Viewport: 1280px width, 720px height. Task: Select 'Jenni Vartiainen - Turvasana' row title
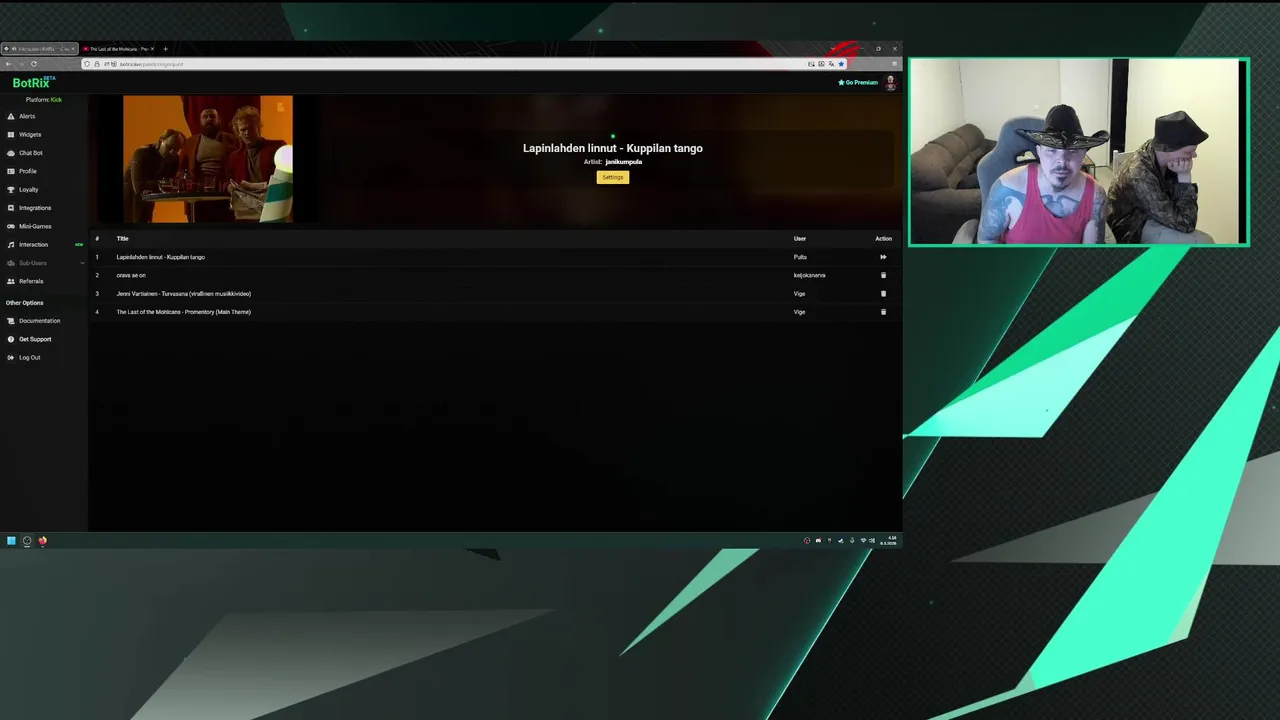click(x=183, y=294)
